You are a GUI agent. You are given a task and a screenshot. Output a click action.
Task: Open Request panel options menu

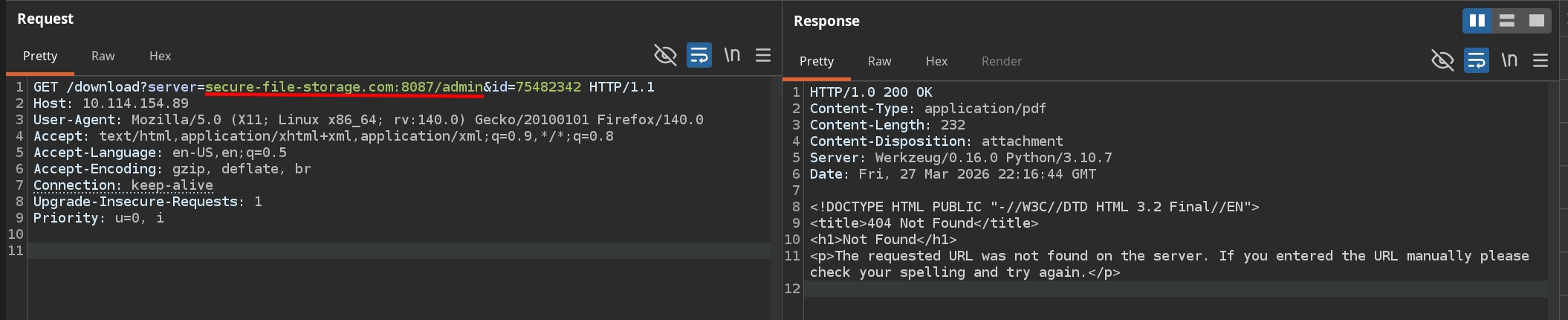point(763,55)
